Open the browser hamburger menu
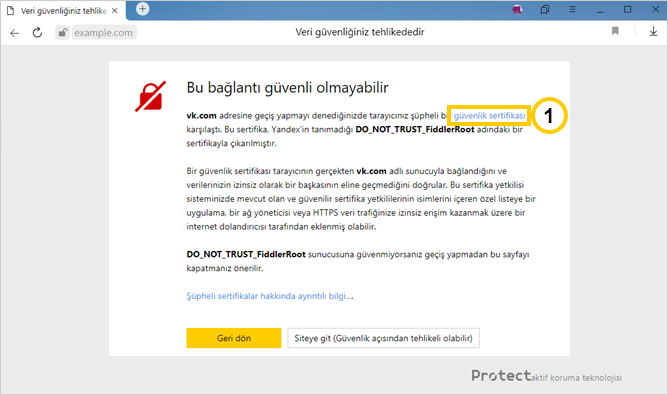Image resolution: width=668 pixels, height=395 pixels. click(x=572, y=9)
